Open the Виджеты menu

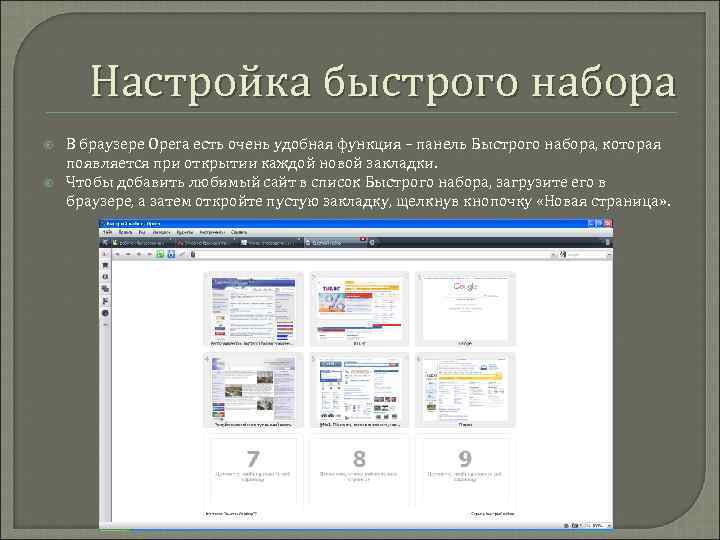click(x=185, y=232)
